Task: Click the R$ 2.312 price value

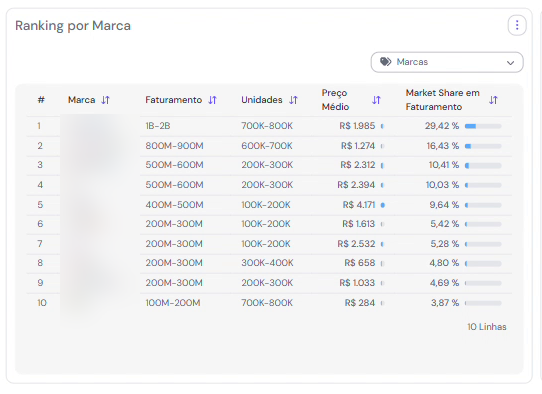Action: point(358,165)
